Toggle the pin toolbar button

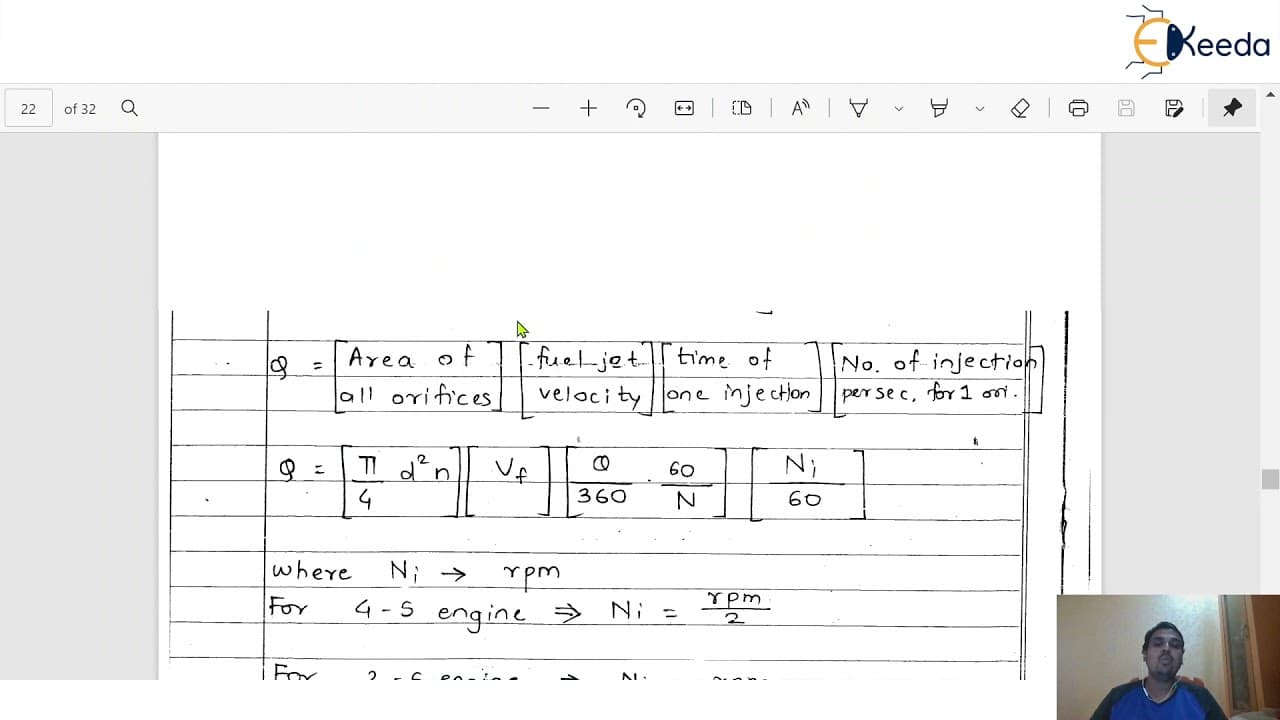(1232, 108)
